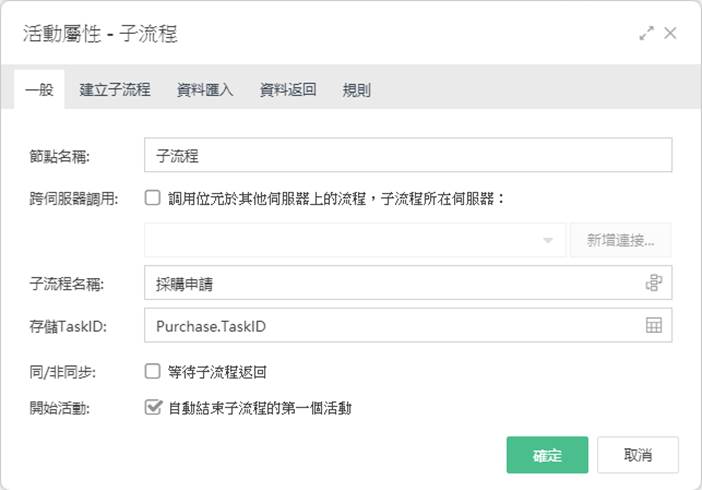This screenshot has height=490, width=702.
Task: Click the process picker icon in 子流程名稱 field
Action: click(x=654, y=283)
